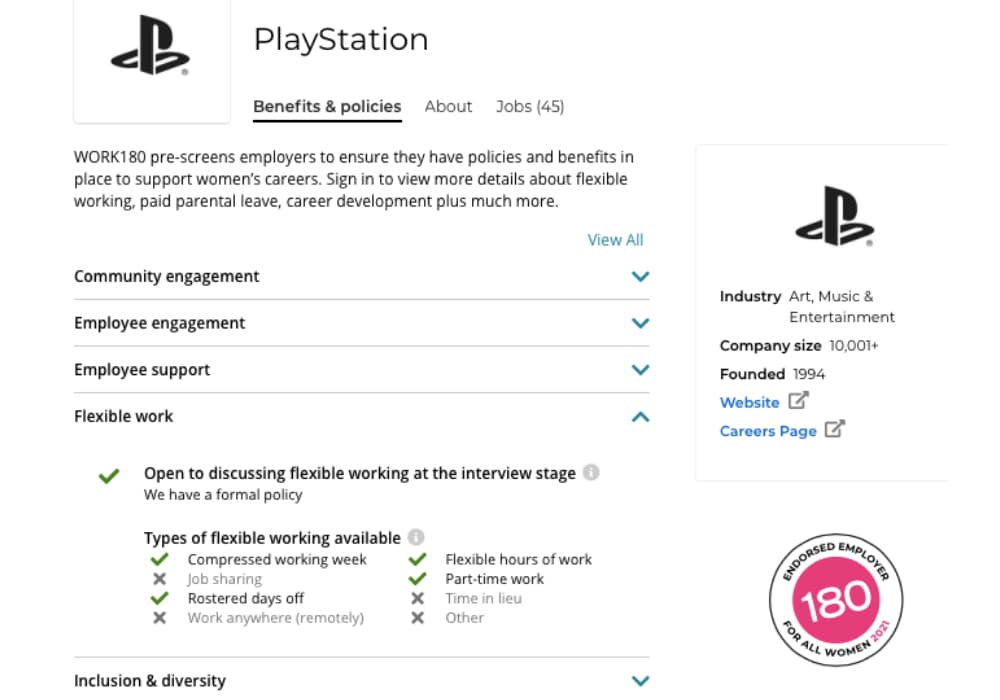Expand the Employee engagement chevron
1000x700 pixels.
[x=640, y=323]
